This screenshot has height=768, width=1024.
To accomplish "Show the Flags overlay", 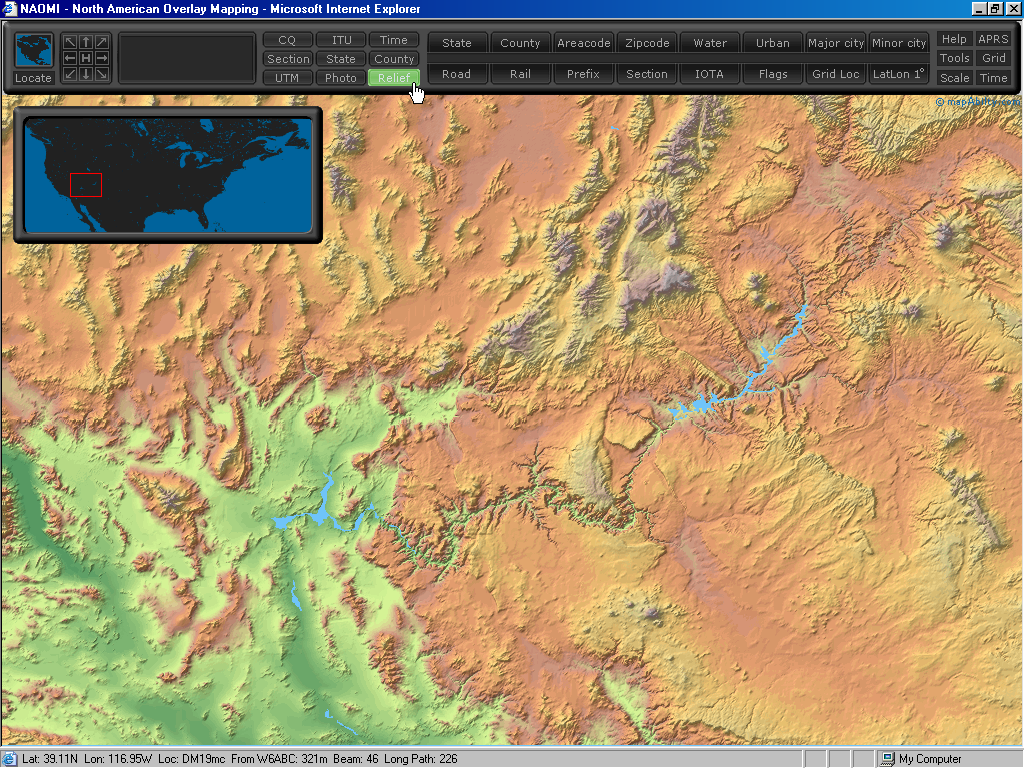I will (773, 74).
